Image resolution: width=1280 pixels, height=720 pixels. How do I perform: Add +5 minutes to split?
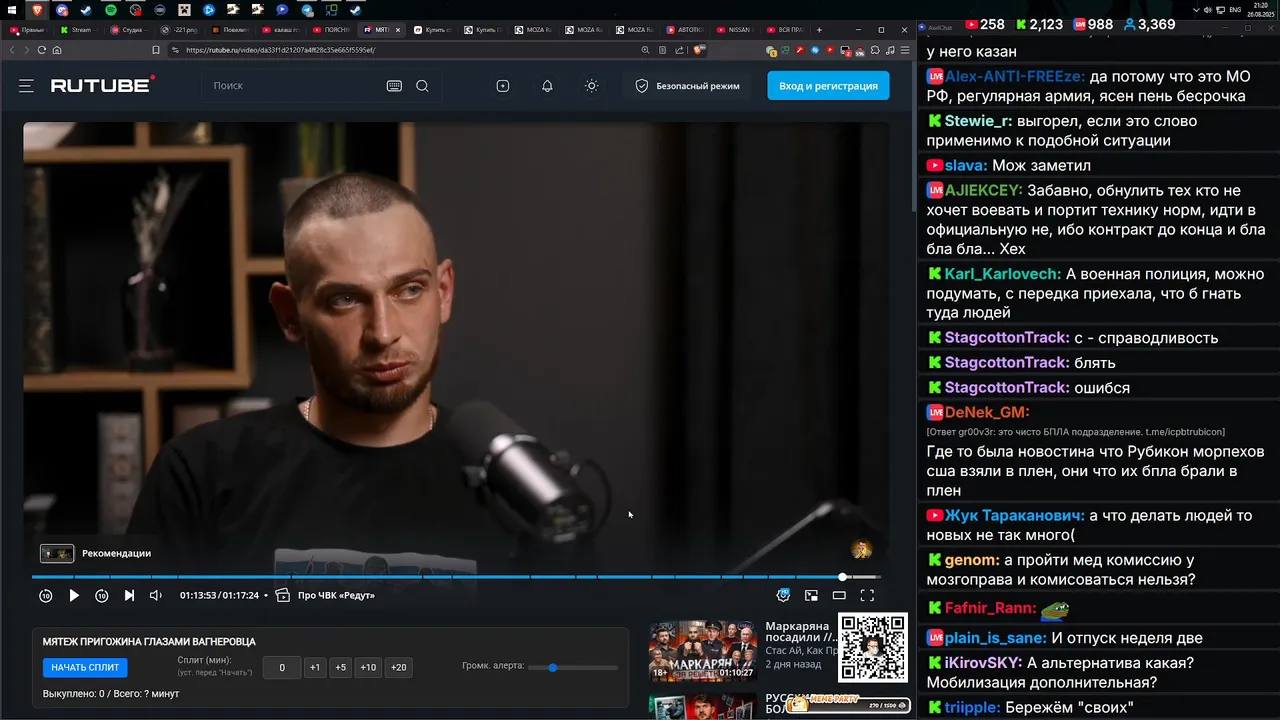pyautogui.click(x=341, y=667)
